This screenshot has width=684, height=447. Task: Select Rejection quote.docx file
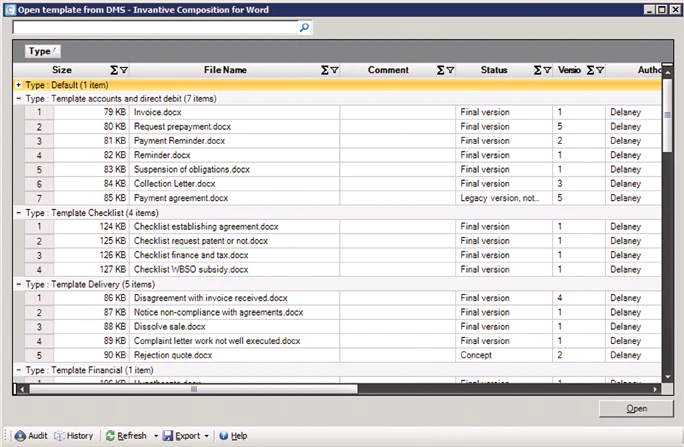click(173, 355)
